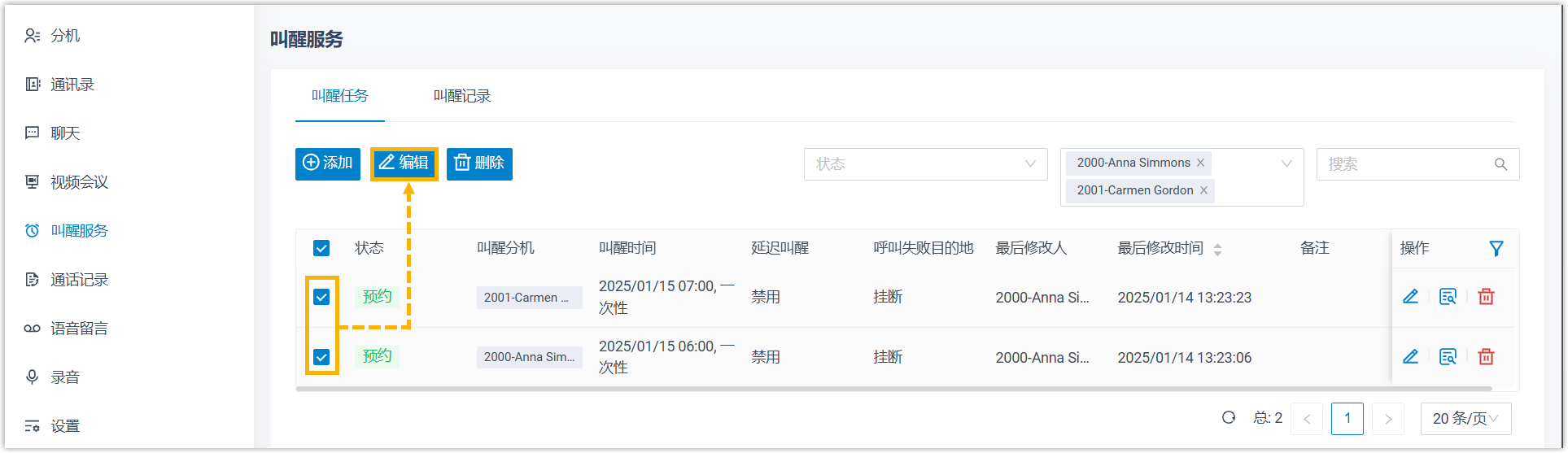
Task: Open 通话记录 in the sidebar
Action: 79,280
